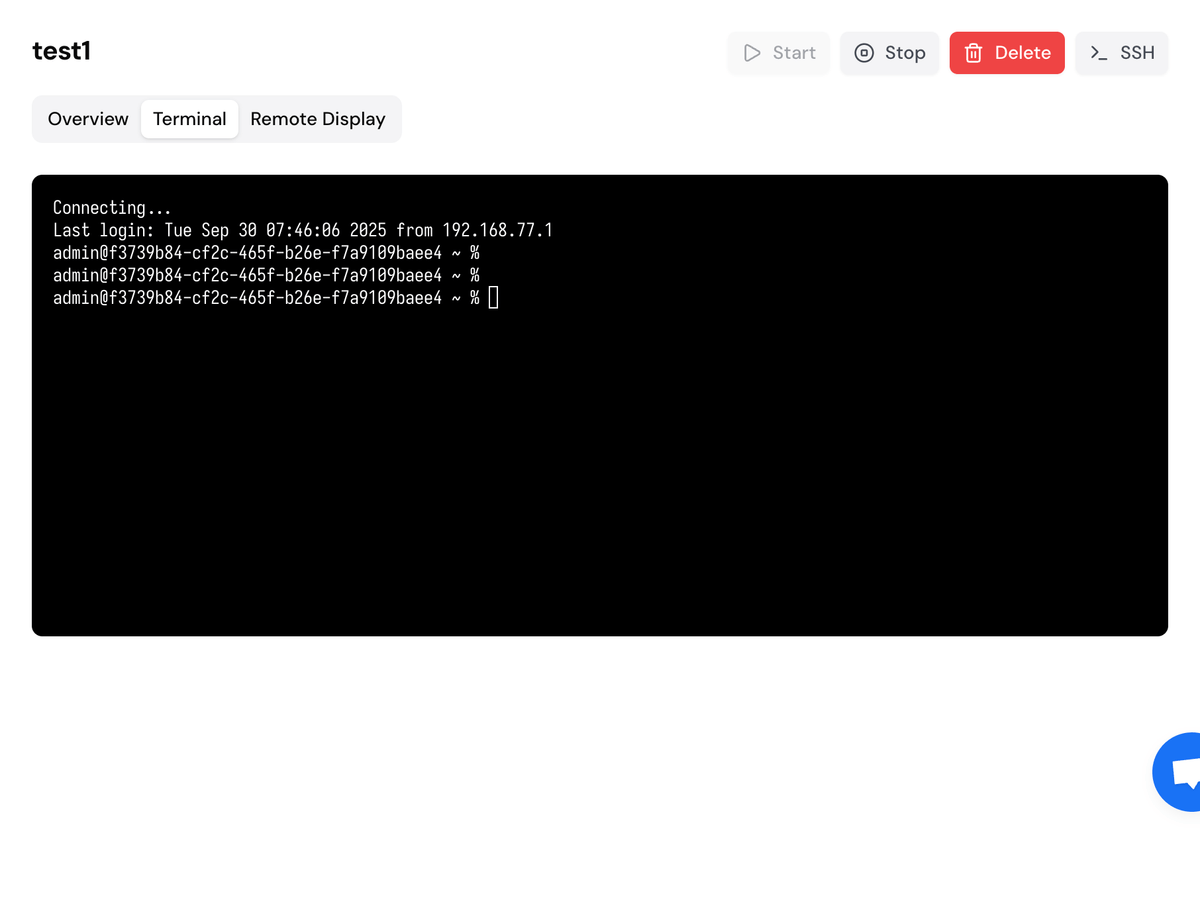The width and height of the screenshot is (1200, 923).
Task: Click the "Connecting..." line in terminal
Action: (112, 208)
